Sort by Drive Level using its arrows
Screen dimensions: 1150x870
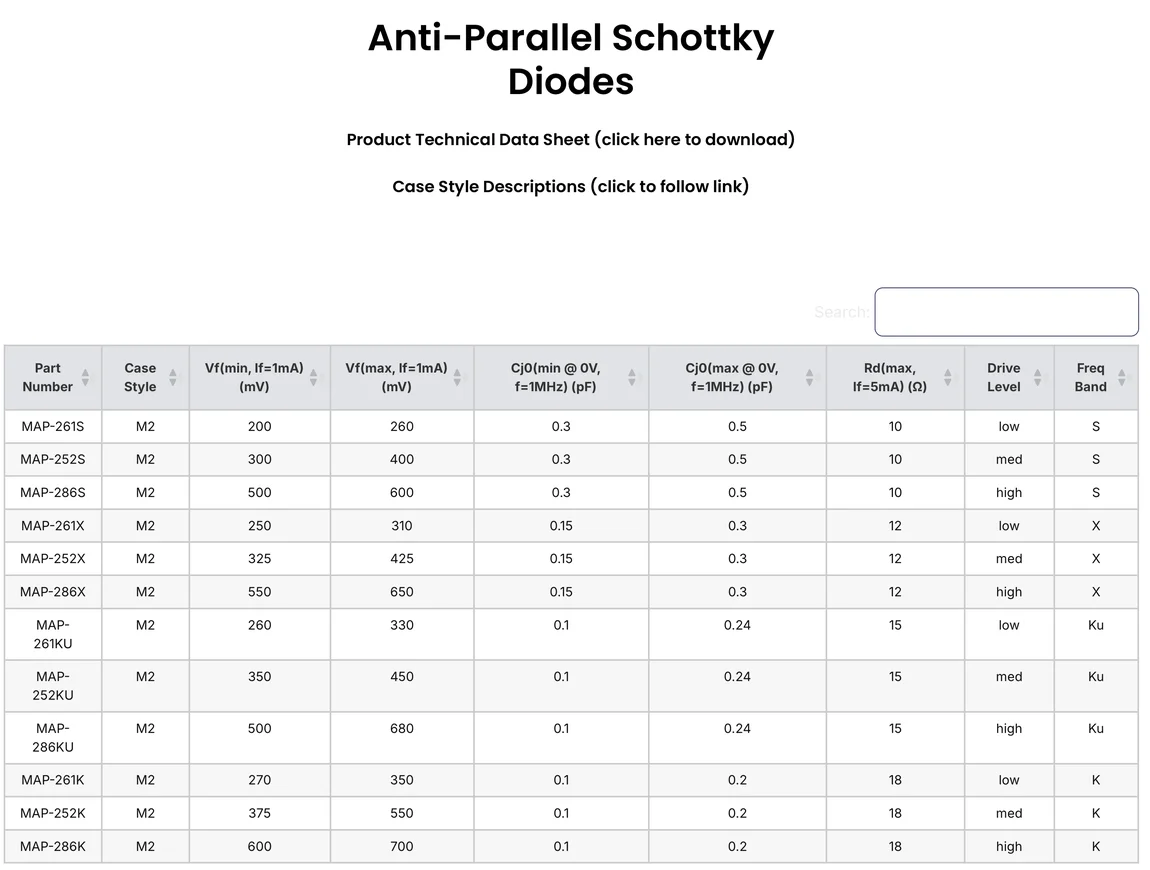1037,377
